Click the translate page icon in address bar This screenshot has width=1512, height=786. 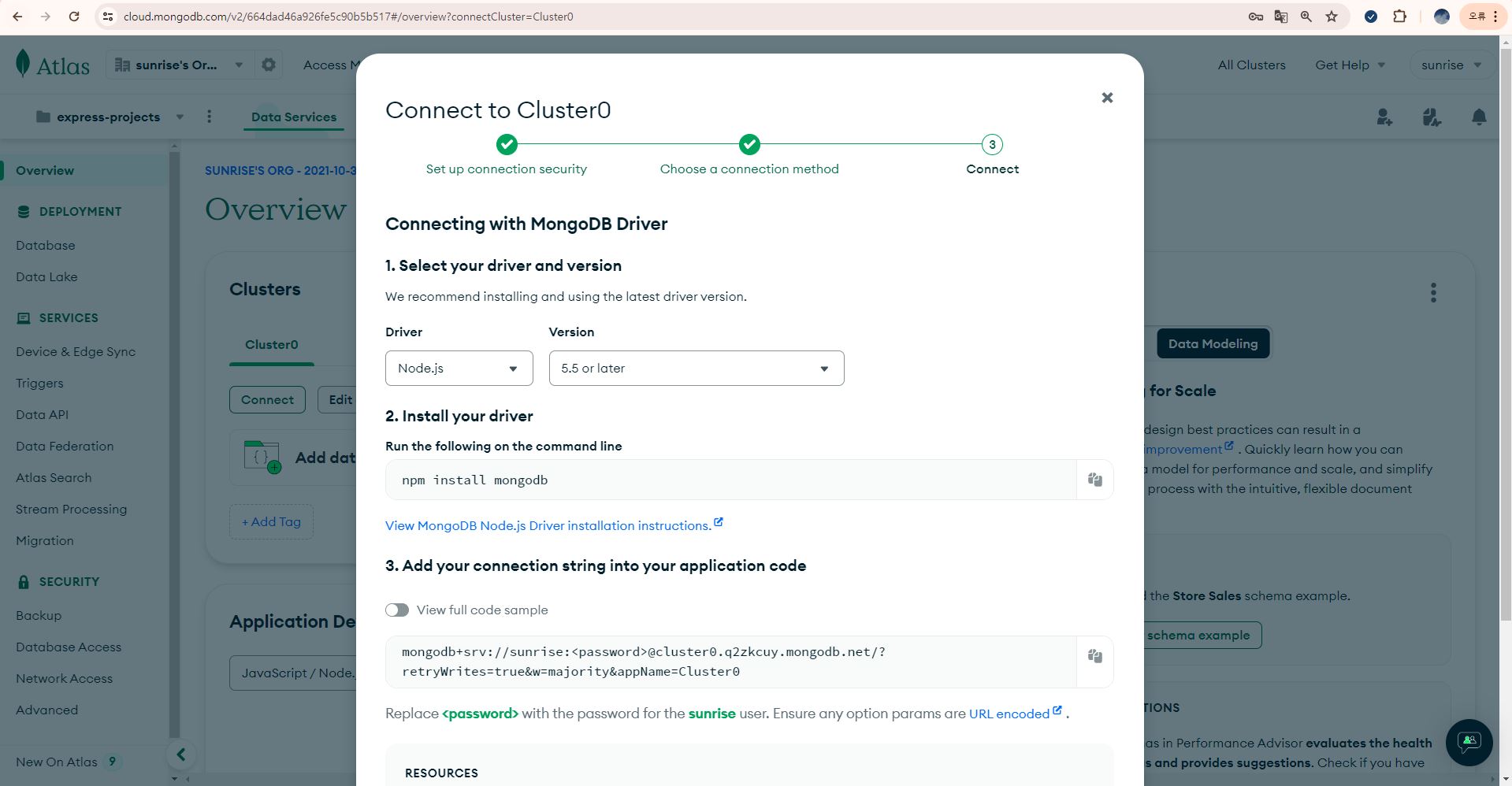(1281, 17)
